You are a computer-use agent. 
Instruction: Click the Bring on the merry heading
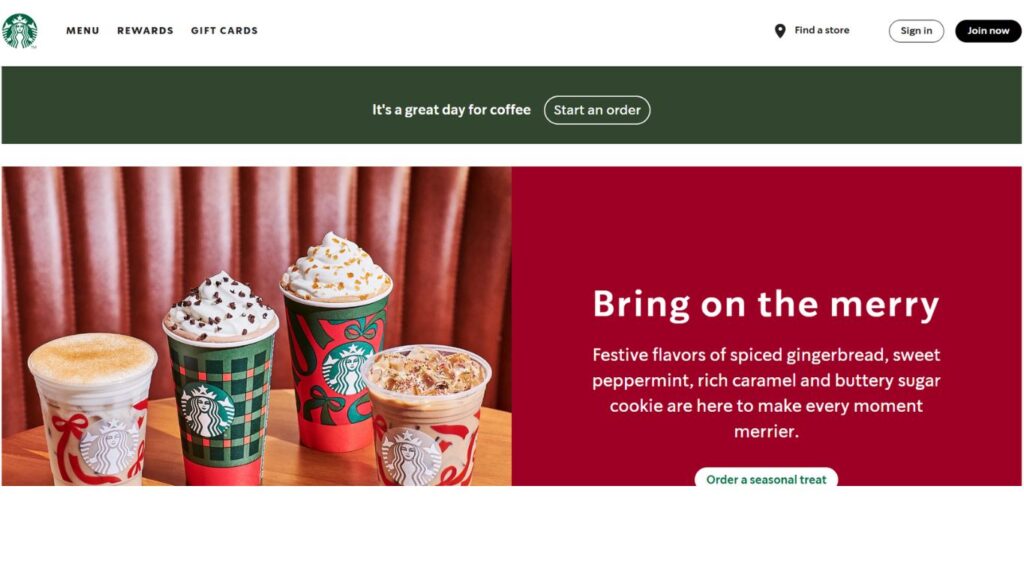766,304
